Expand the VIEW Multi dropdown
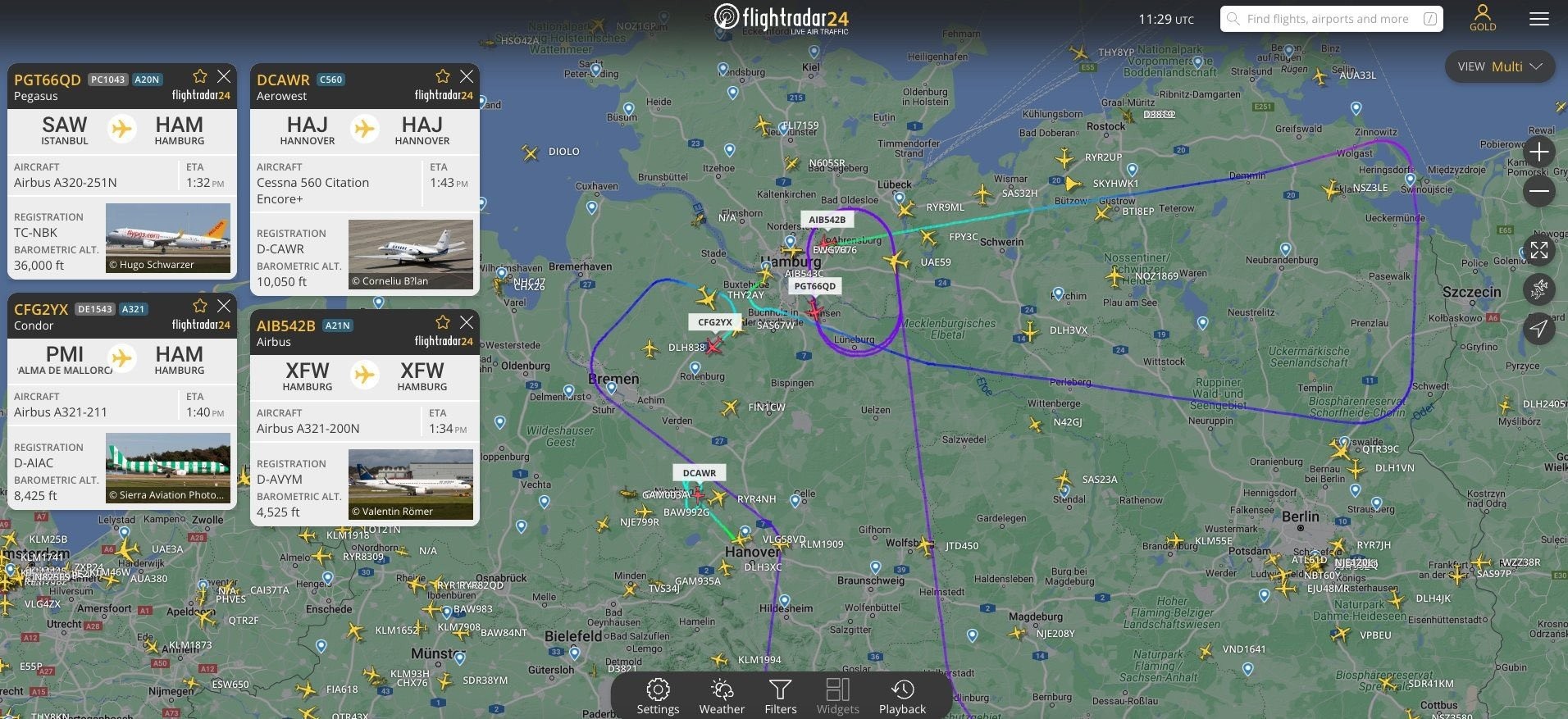Image resolution: width=1568 pixels, height=719 pixels. coord(1500,66)
